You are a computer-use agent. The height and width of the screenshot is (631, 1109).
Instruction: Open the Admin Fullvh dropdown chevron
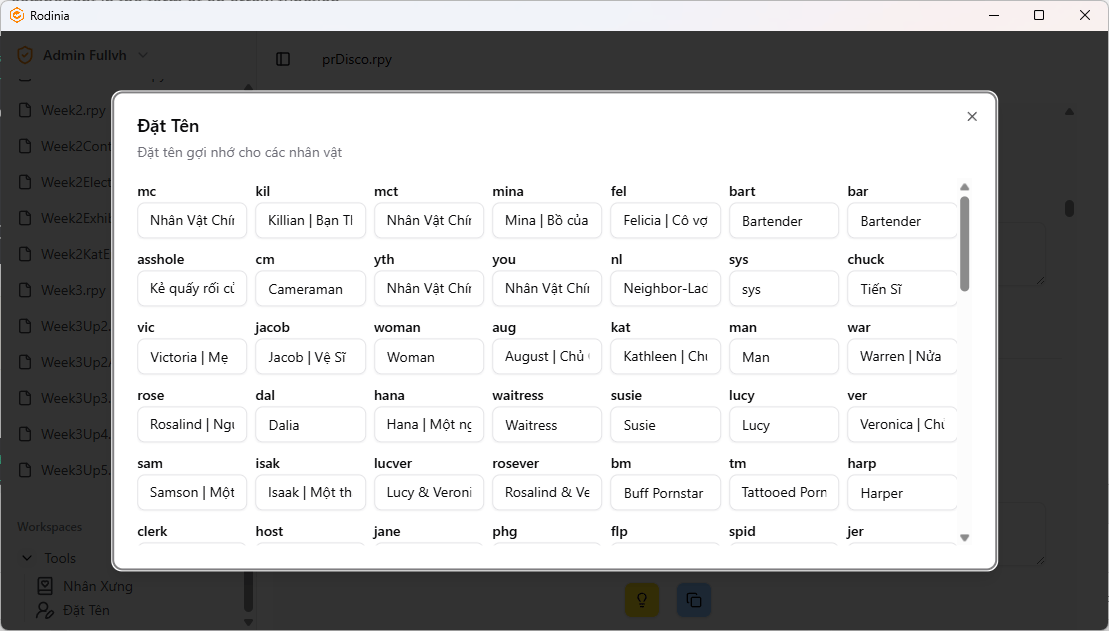[142, 55]
